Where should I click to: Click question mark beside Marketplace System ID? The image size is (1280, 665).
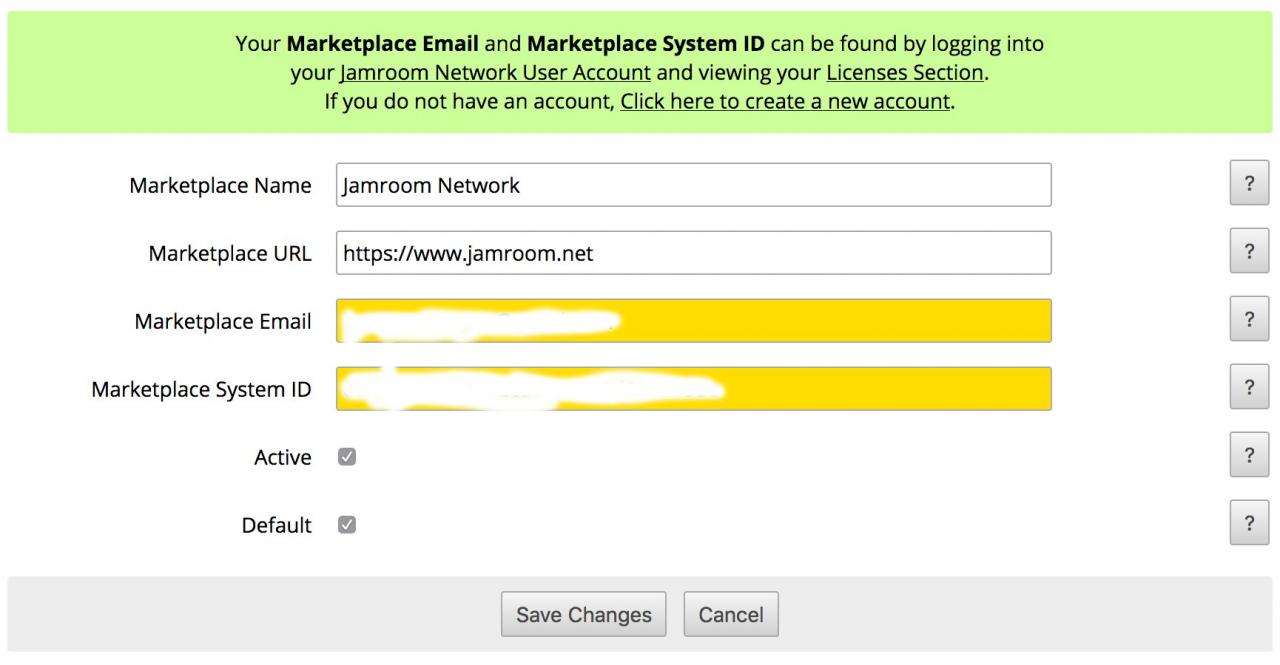click(1249, 388)
